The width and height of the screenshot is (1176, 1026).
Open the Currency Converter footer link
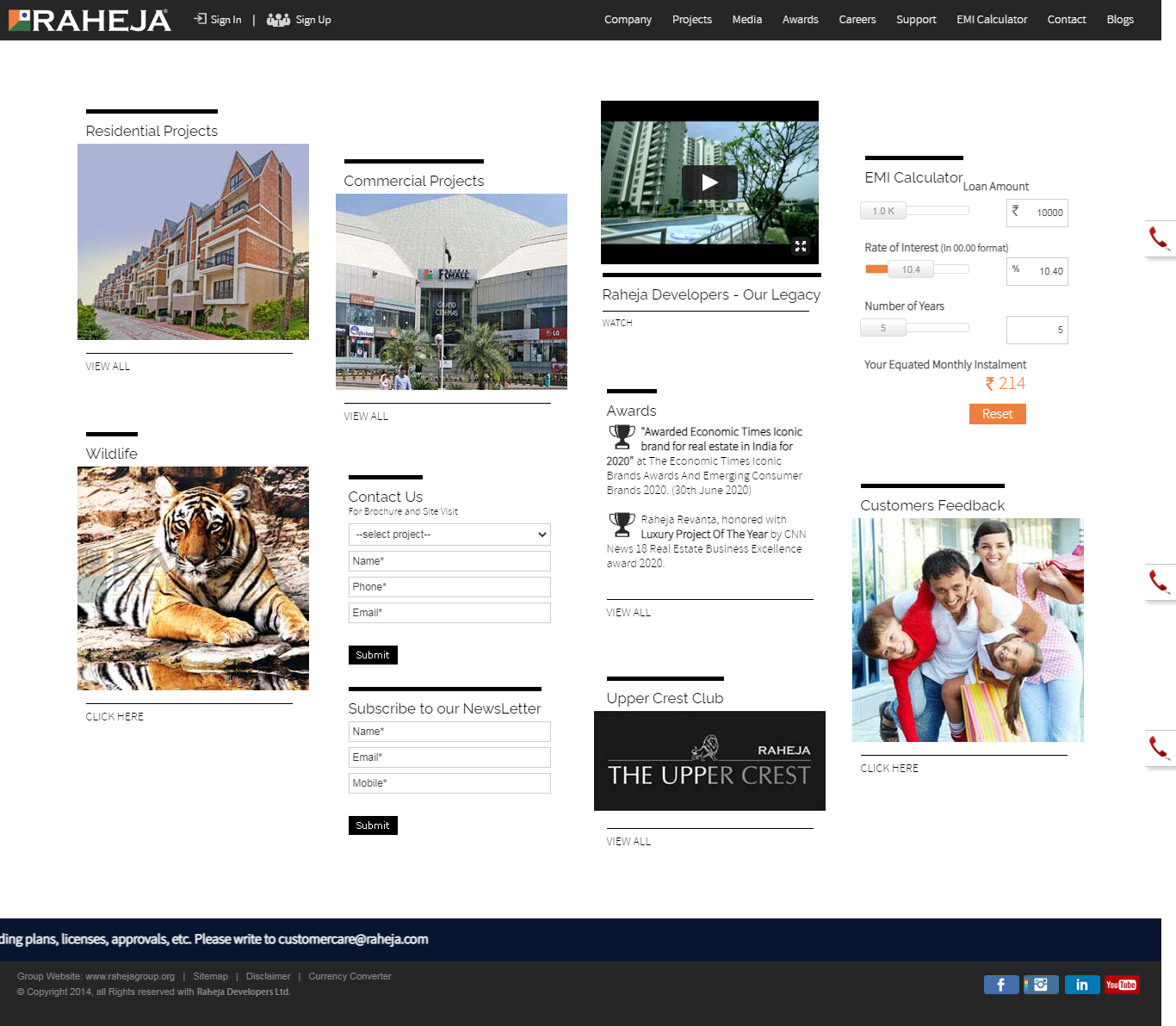[x=350, y=976]
